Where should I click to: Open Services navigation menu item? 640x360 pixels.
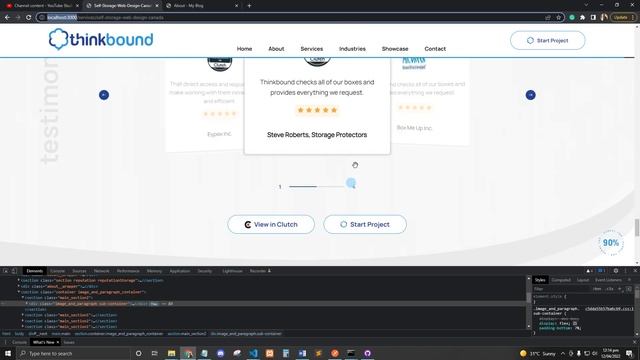(x=311, y=49)
